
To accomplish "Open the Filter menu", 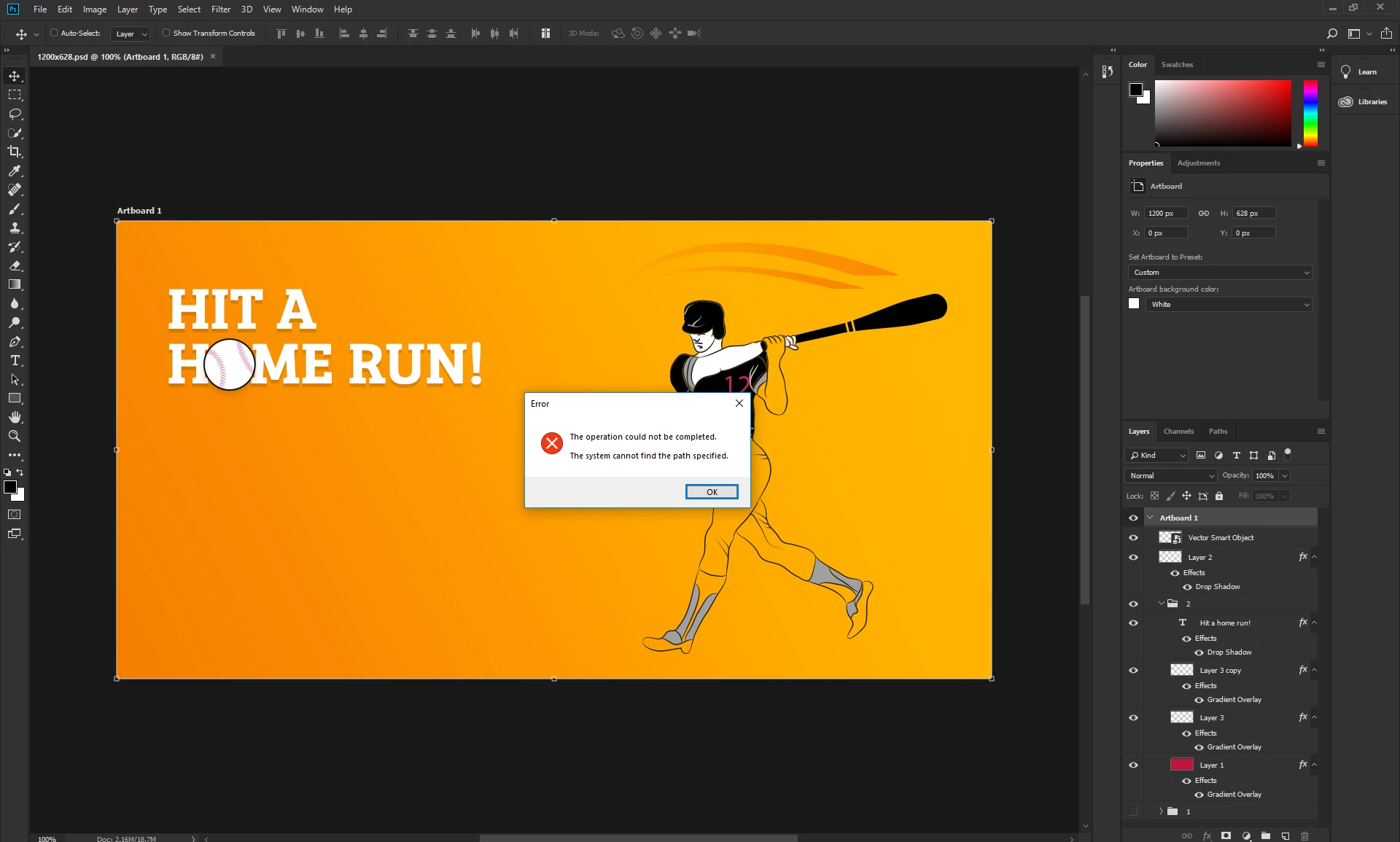I will [220, 9].
